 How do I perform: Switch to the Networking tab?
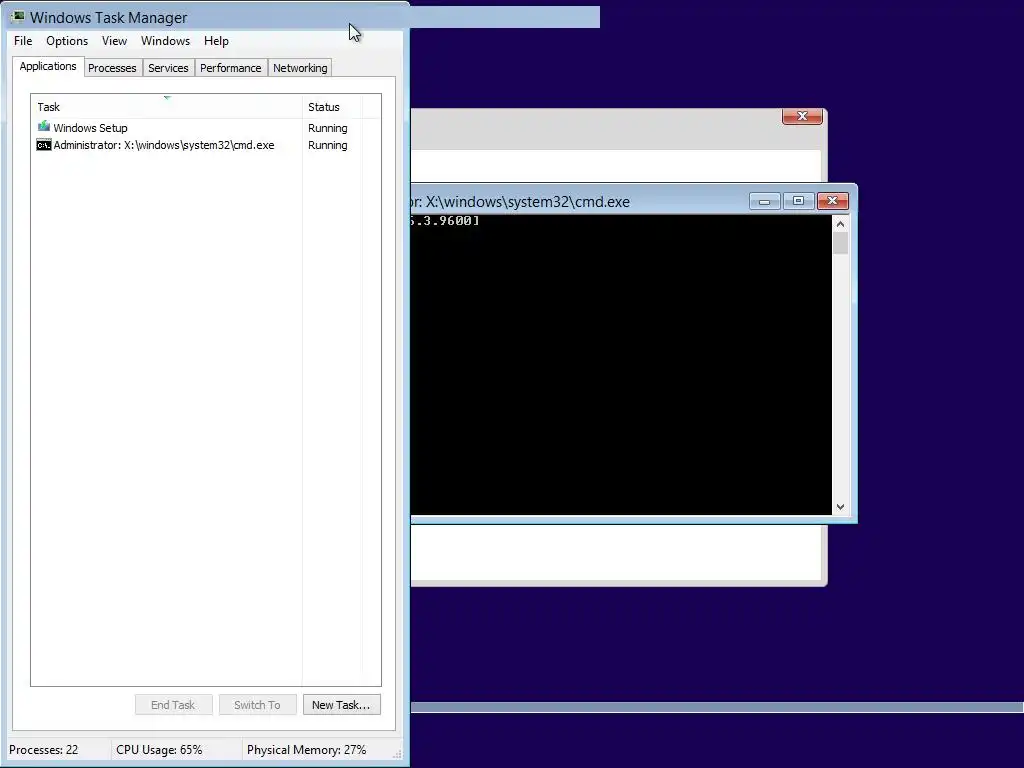[x=300, y=68]
